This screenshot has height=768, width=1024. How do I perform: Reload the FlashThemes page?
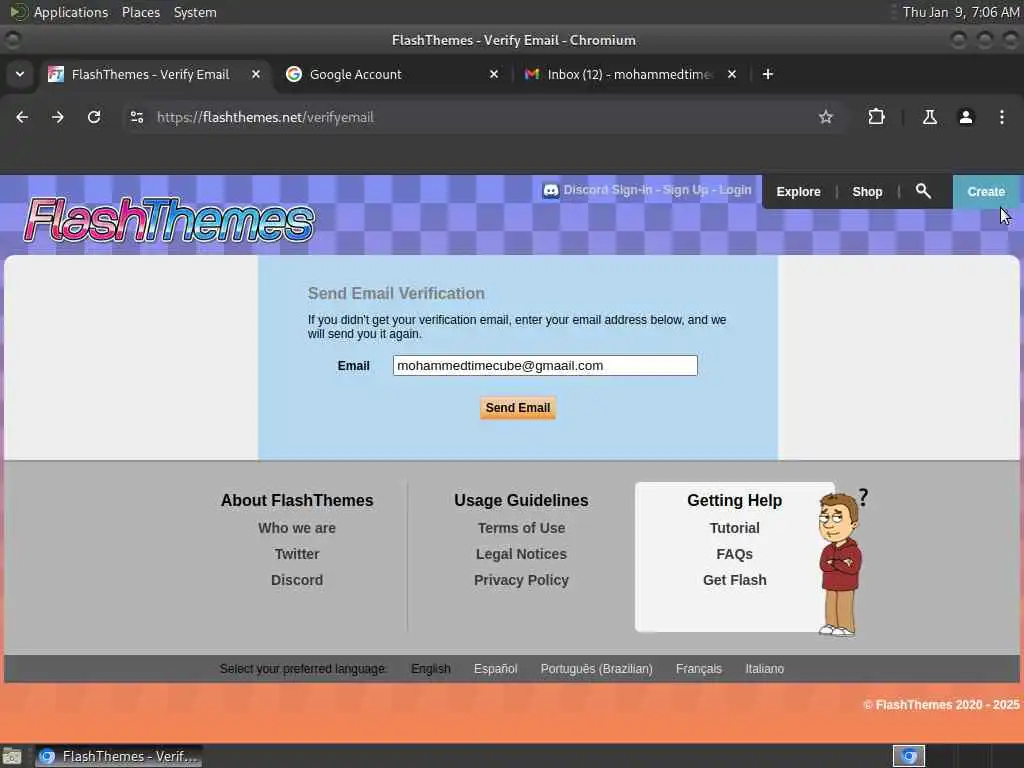94,117
